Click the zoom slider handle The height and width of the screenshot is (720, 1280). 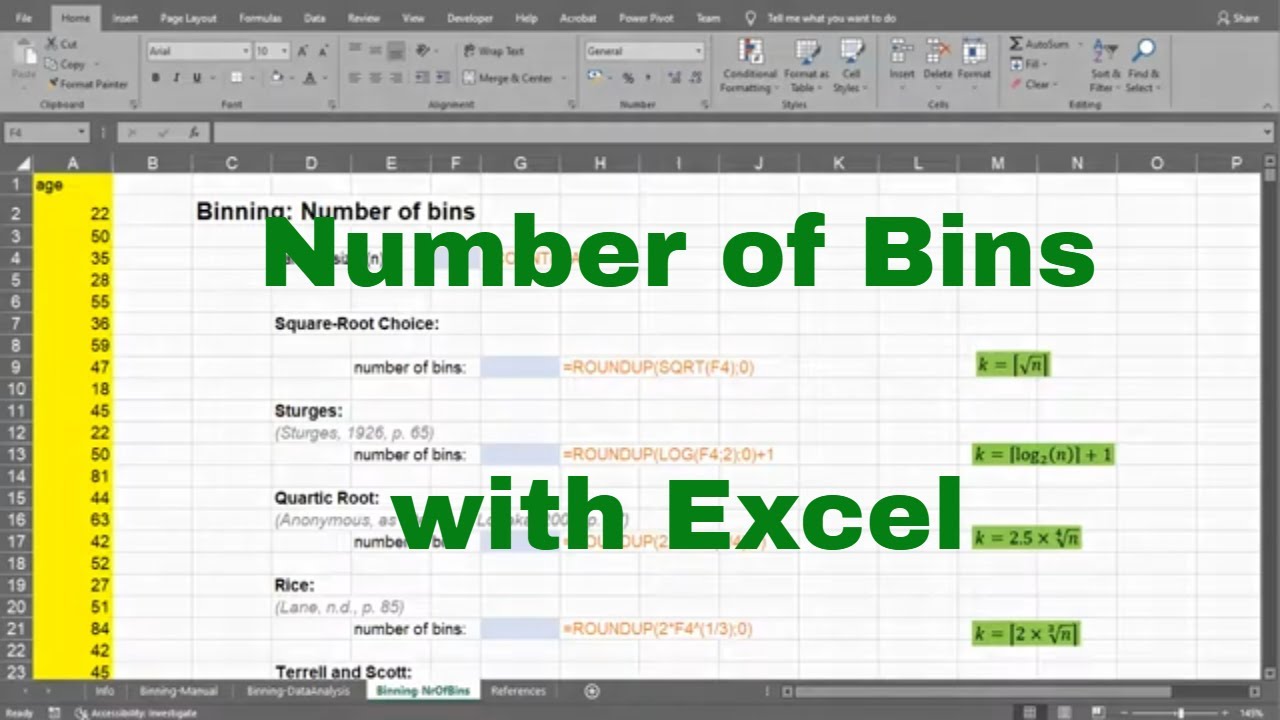coord(1181,713)
